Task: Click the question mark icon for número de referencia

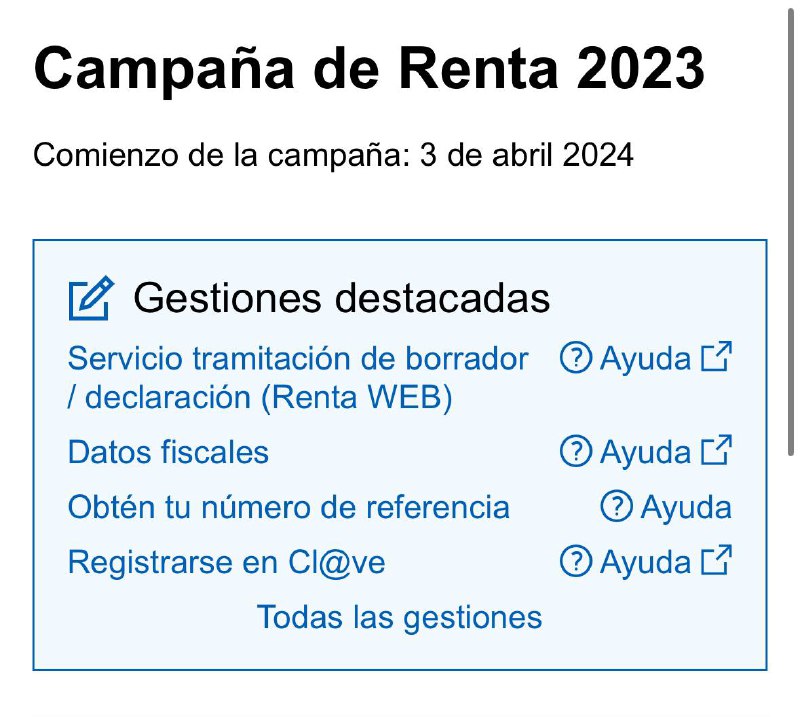Action: [x=617, y=507]
